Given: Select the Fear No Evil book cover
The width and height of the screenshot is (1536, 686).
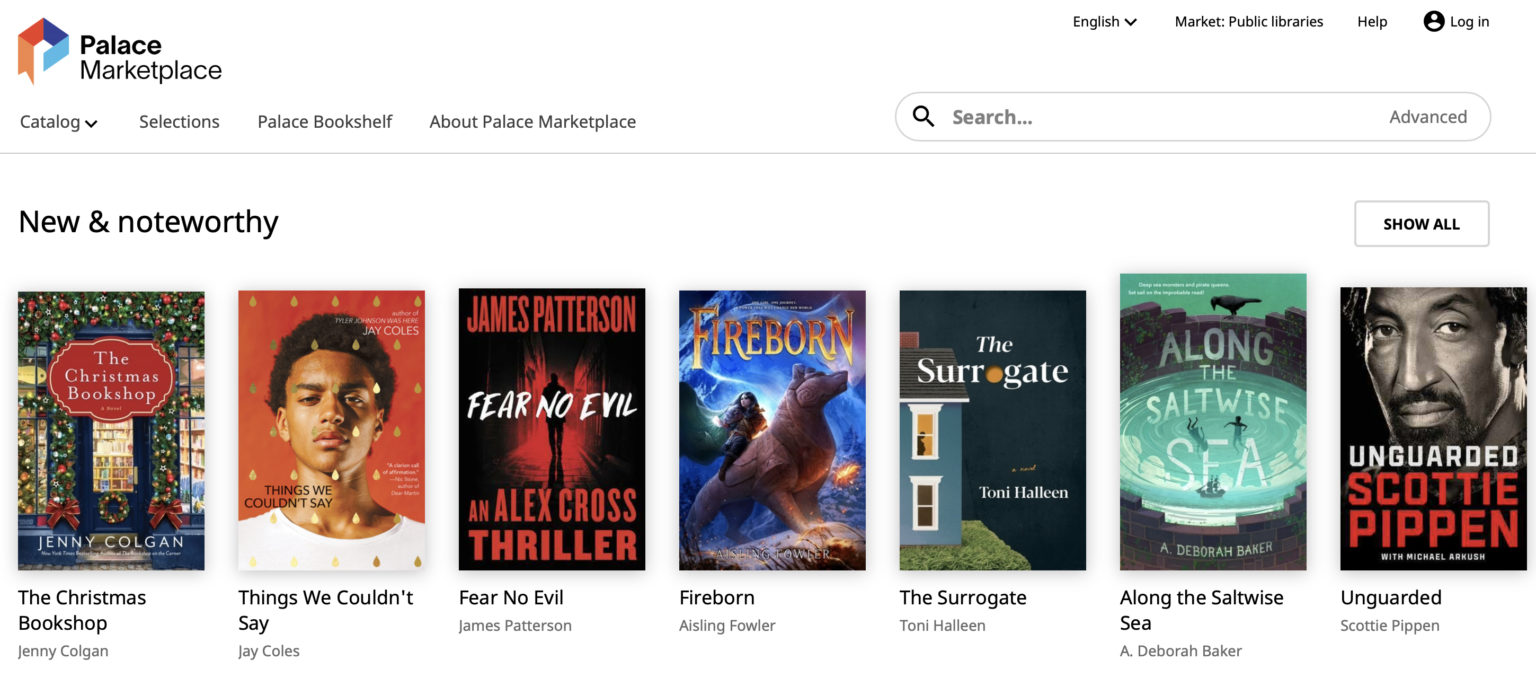Looking at the screenshot, I should pyautogui.click(x=552, y=429).
